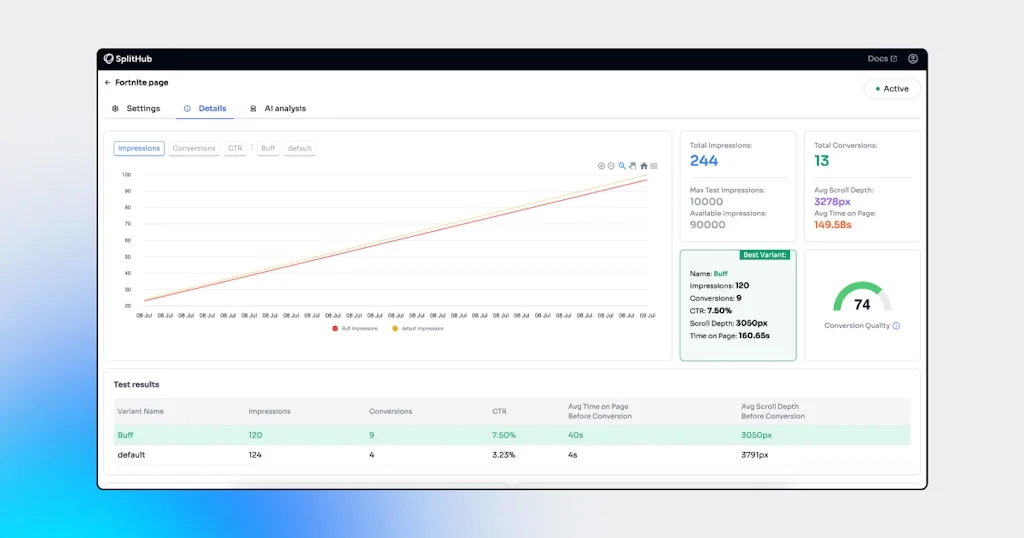Activate the chart panning hand tool
The width and height of the screenshot is (1024, 538).
632,166
